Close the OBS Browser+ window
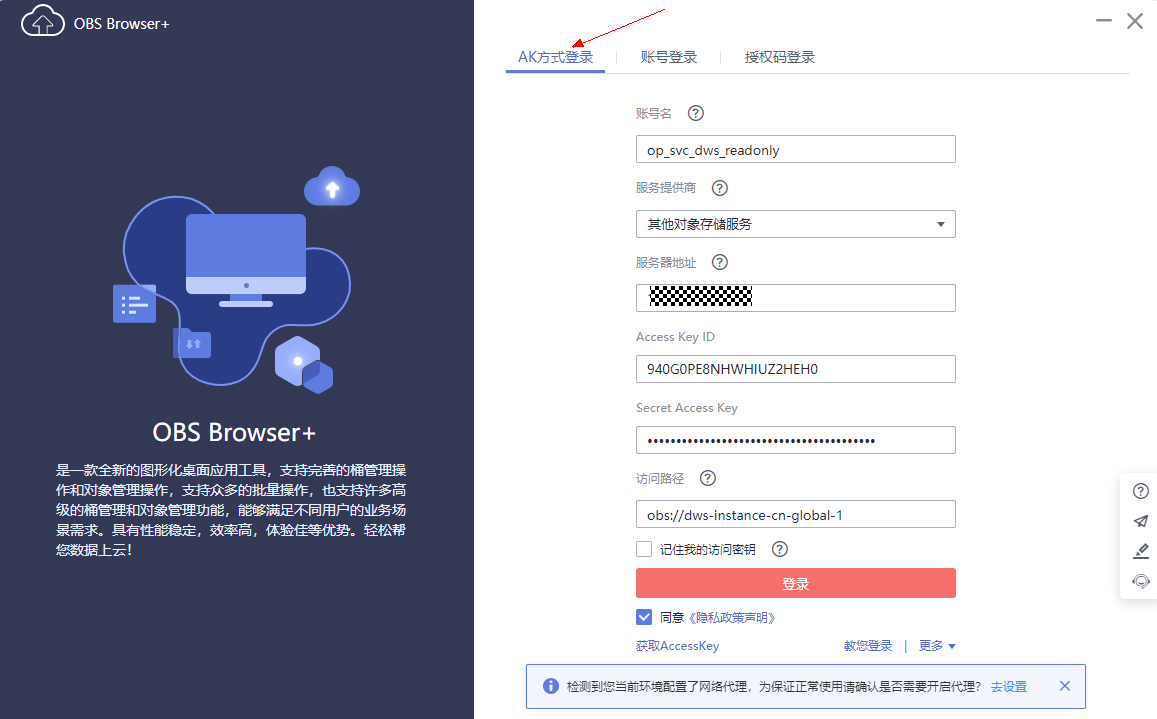The height and width of the screenshot is (719, 1157). pos(1135,21)
